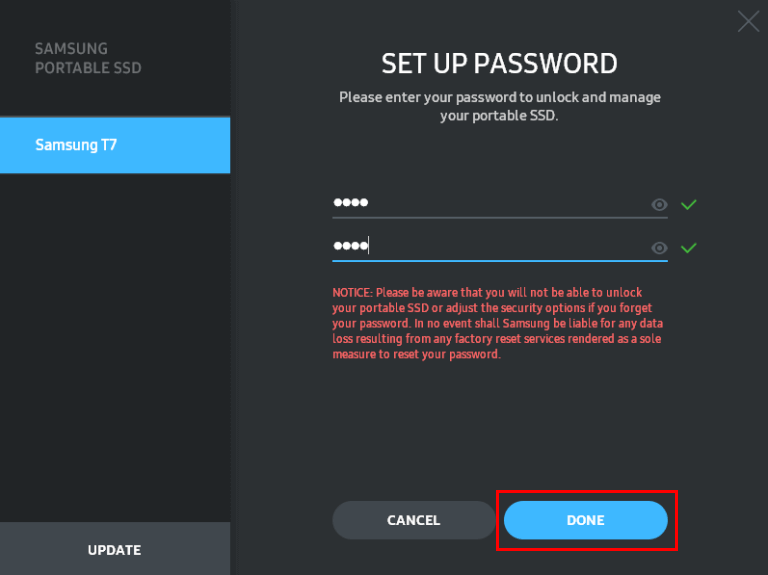768x575 pixels.
Task: Show first password using eye icon
Action: (659, 205)
